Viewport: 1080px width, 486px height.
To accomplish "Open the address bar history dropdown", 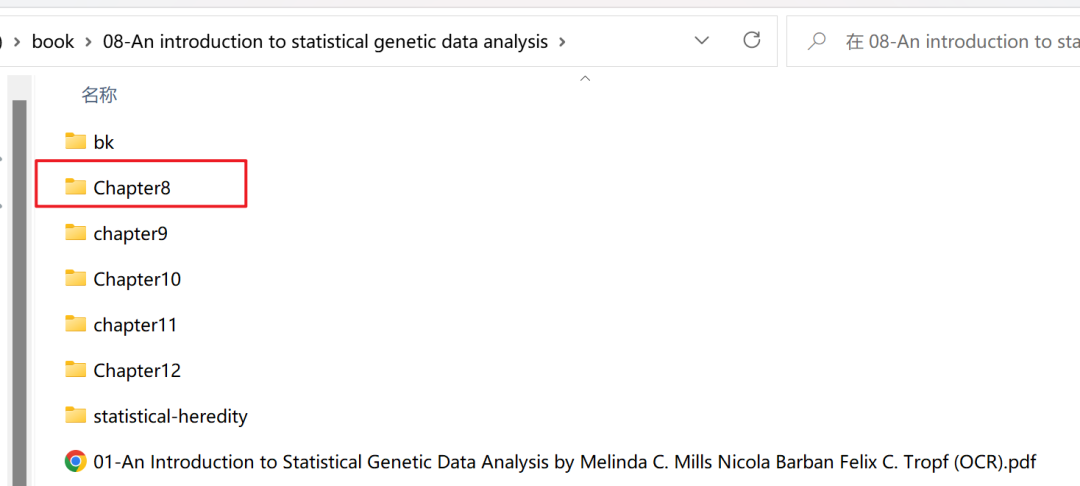I will (x=702, y=41).
